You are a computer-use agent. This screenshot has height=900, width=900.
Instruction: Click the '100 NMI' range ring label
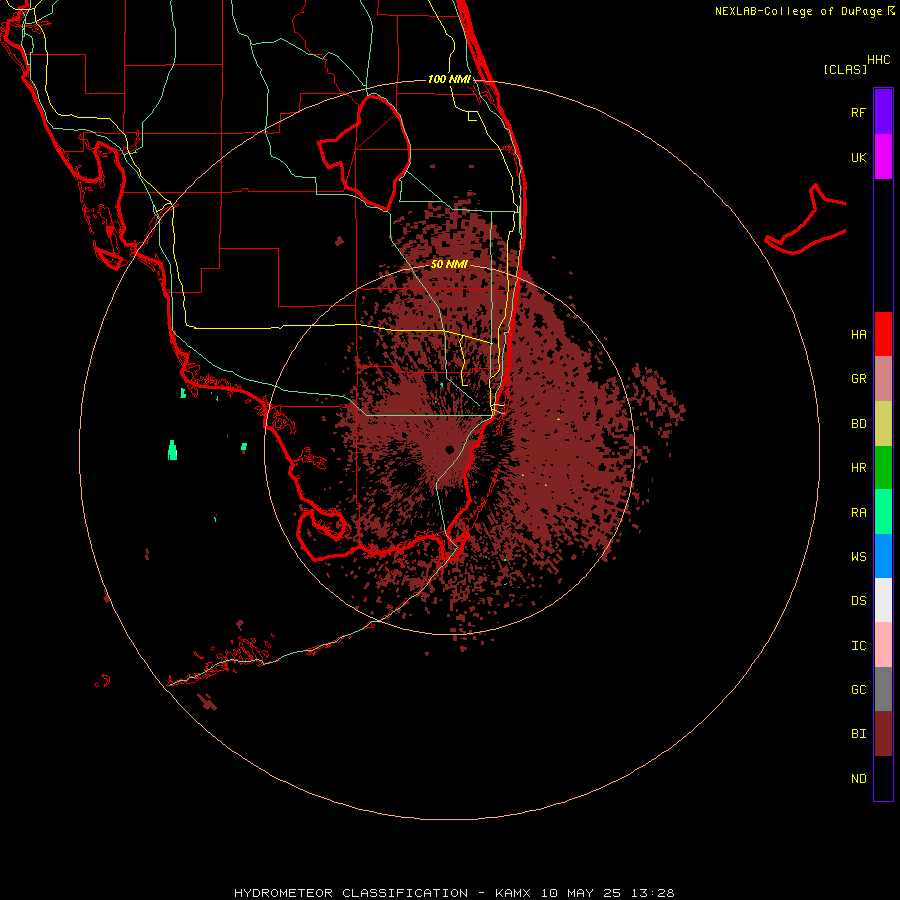pyautogui.click(x=449, y=79)
